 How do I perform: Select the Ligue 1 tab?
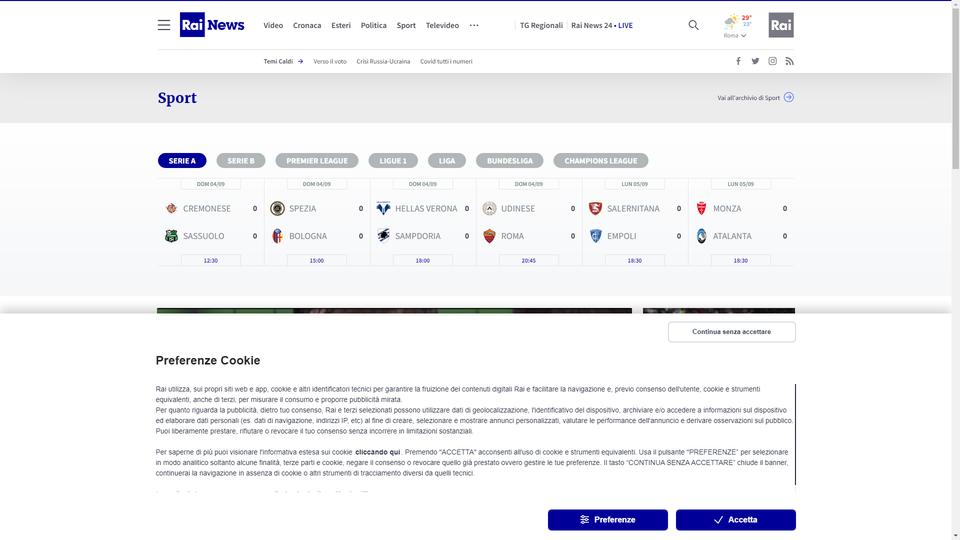[x=393, y=160]
